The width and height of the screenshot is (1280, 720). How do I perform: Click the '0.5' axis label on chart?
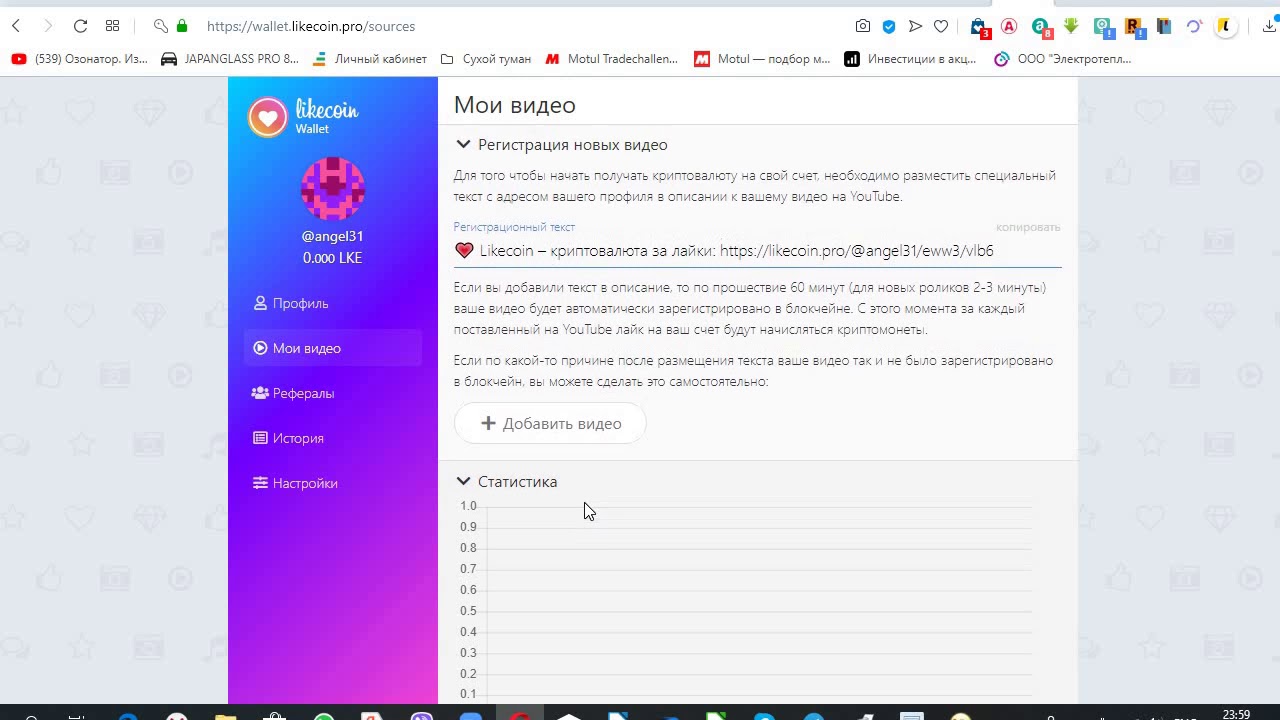point(468,611)
